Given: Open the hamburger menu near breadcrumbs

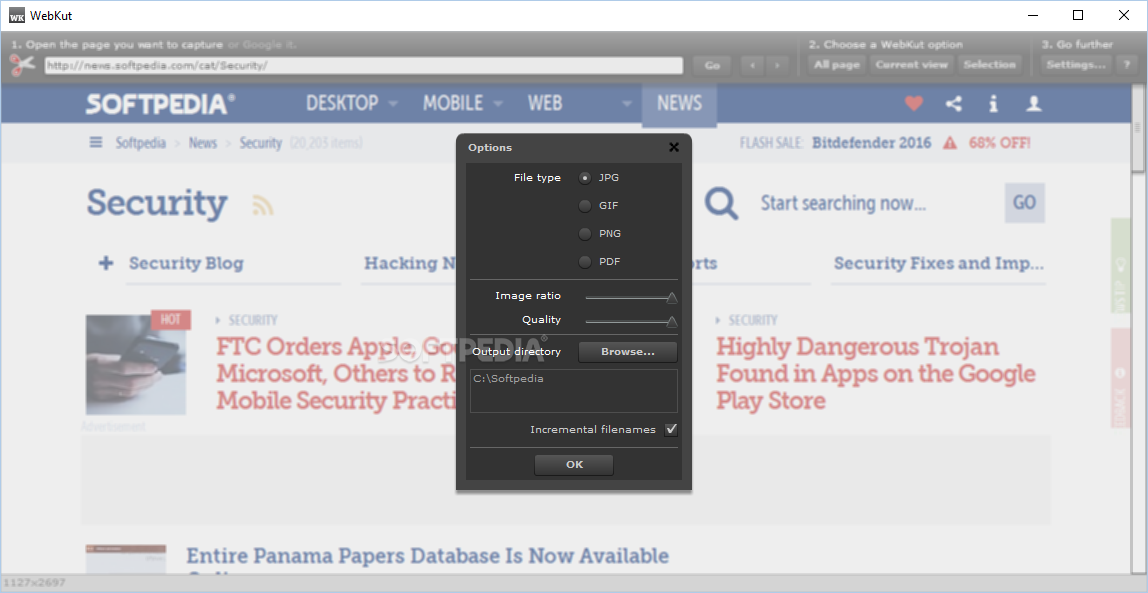Looking at the screenshot, I should 96,142.
